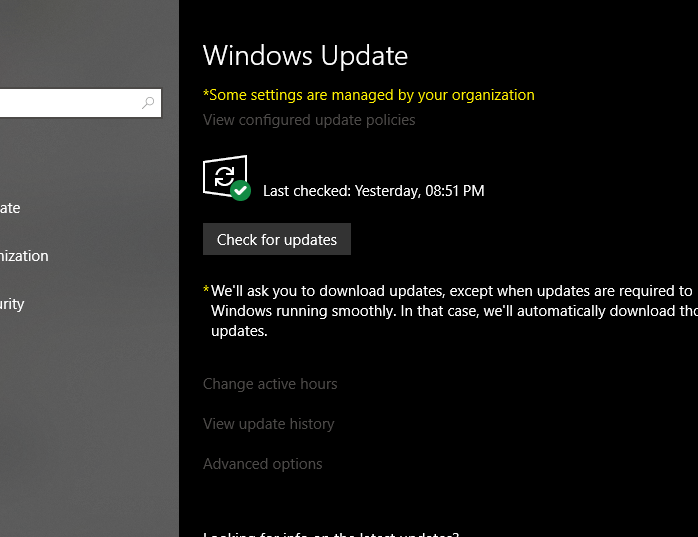
Task: Click the update status sync icon
Action: pos(223,176)
